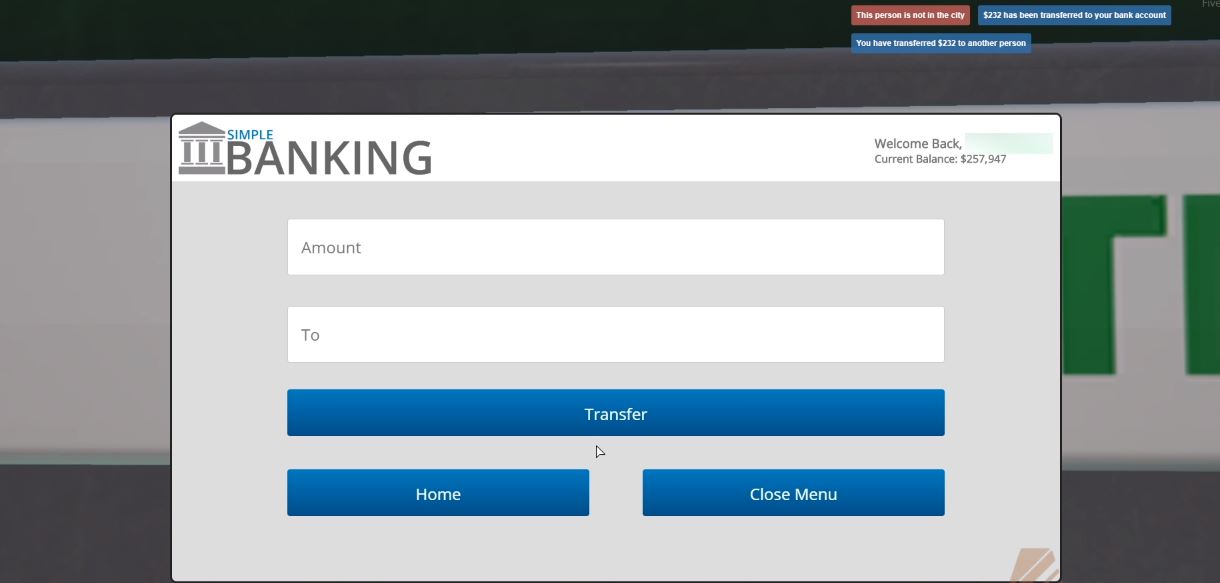This screenshot has height=583, width=1220.
Task: Click the '$232 has been transferred to your bank account' banner
Action: (x=1074, y=15)
